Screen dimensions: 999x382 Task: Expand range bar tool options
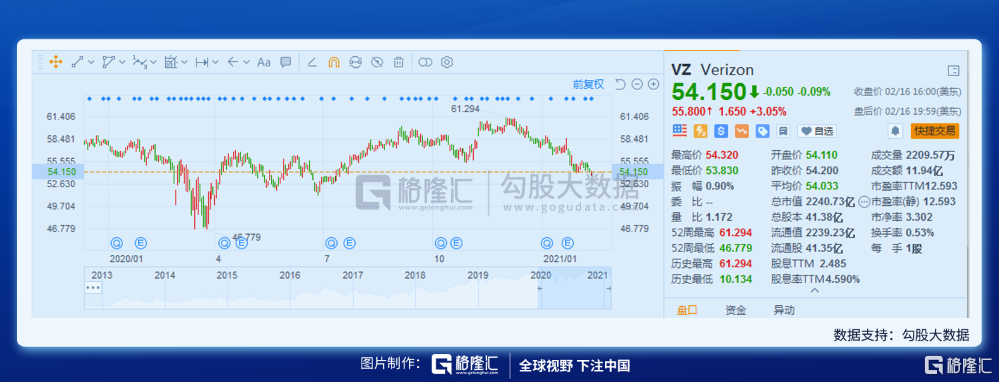pos(215,62)
